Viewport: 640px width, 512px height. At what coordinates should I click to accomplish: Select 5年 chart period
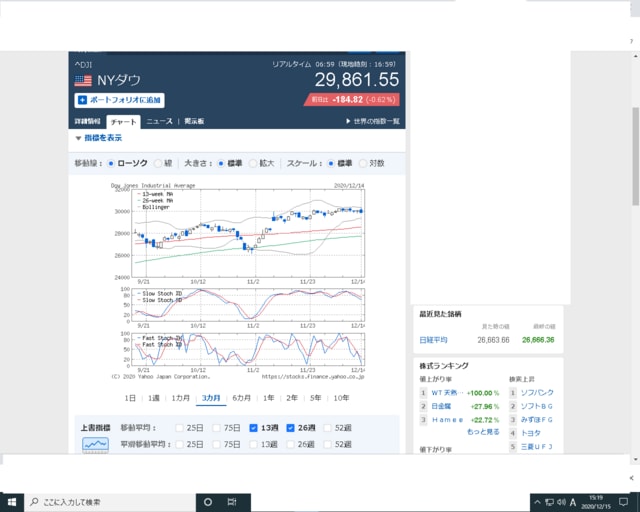(316, 398)
